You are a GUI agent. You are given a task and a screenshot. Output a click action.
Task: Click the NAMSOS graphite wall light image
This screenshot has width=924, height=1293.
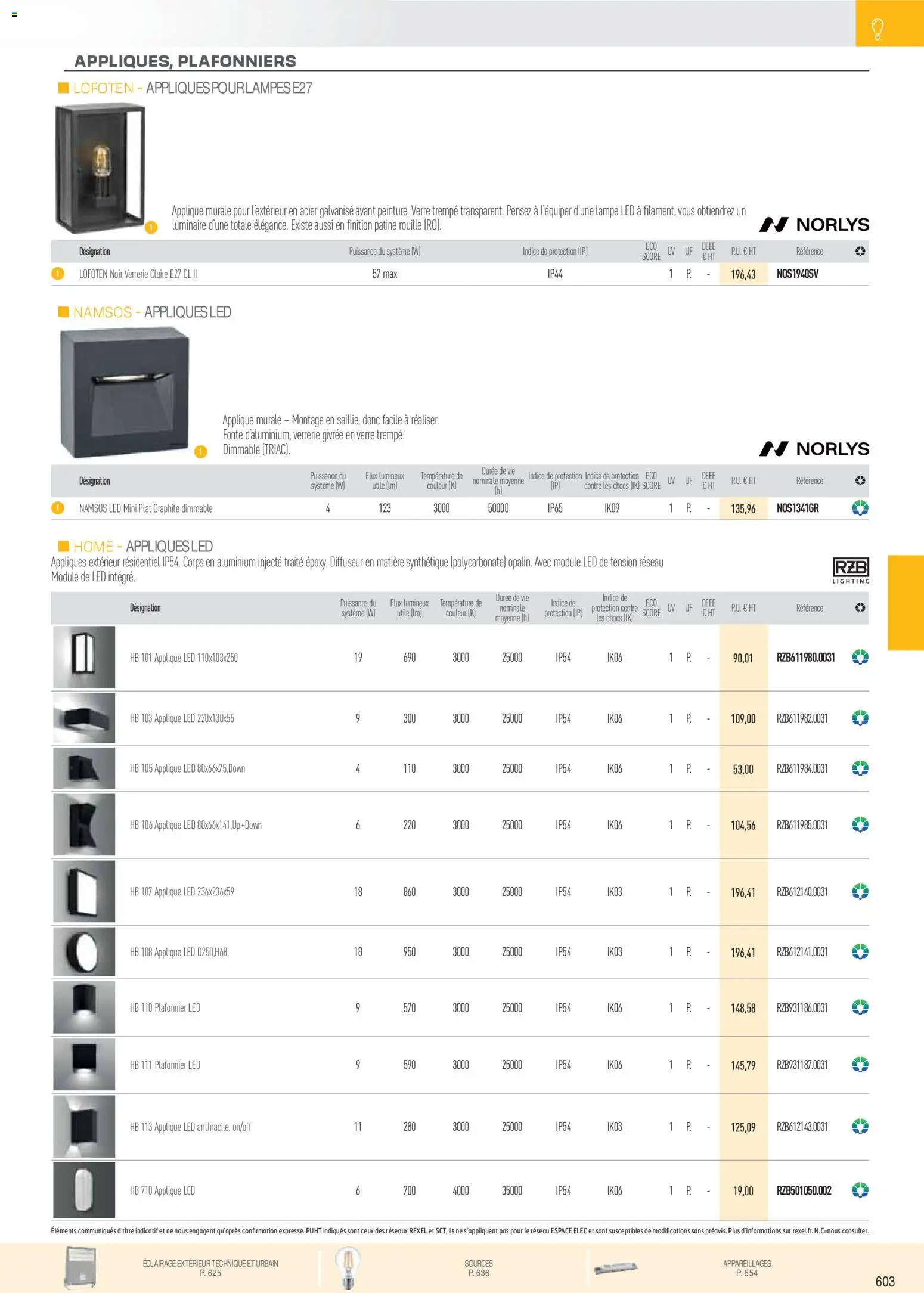point(125,393)
